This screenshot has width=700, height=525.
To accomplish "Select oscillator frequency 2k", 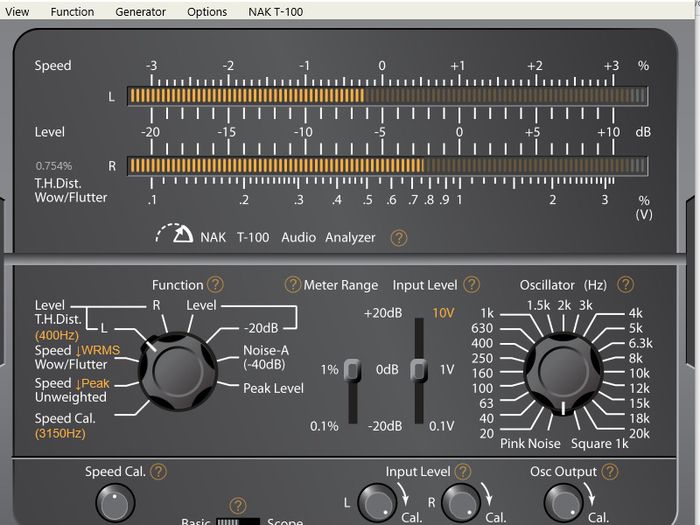I will pos(564,305).
